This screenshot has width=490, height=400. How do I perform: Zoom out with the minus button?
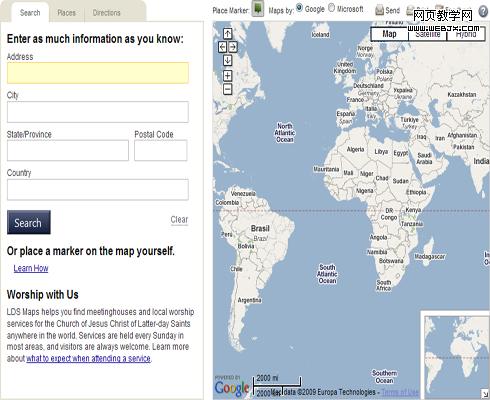coord(227,89)
